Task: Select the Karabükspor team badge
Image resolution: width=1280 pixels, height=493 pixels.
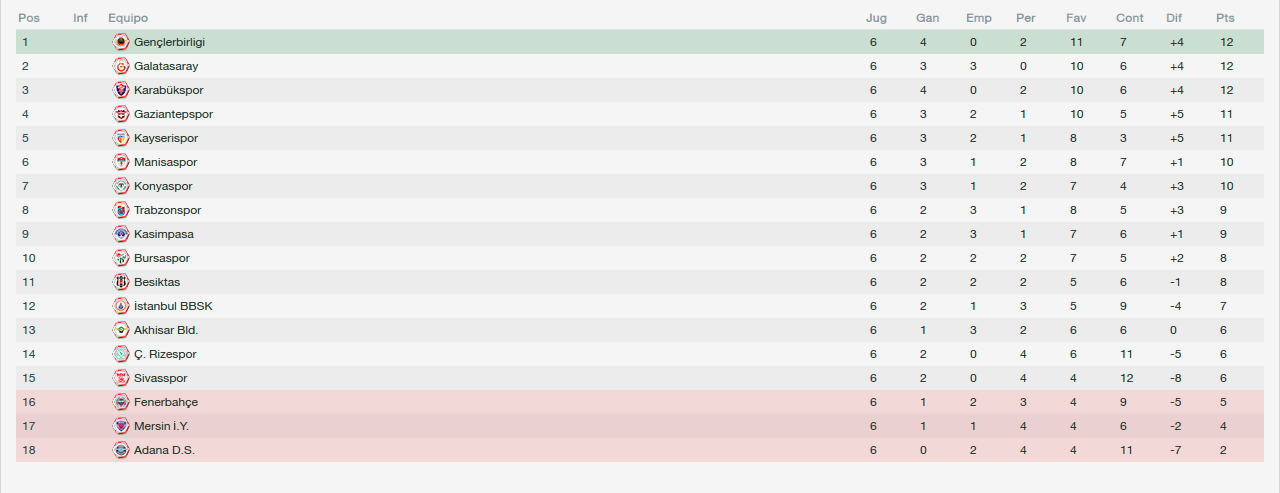Action: click(x=121, y=90)
